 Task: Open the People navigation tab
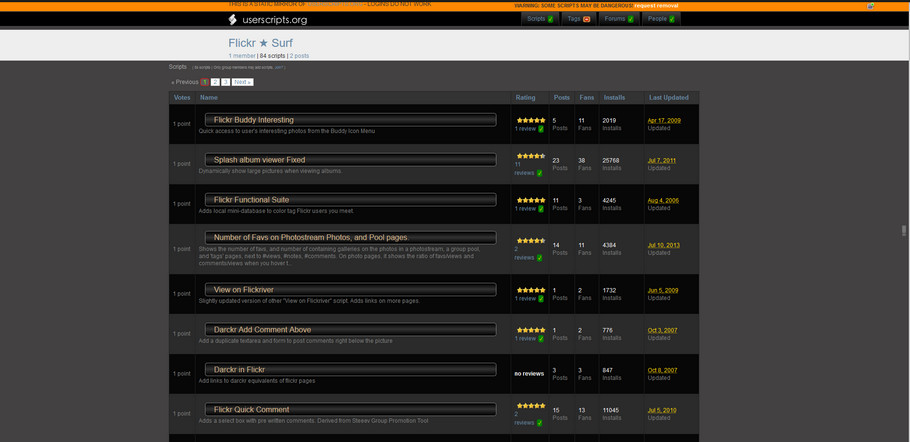coord(661,19)
